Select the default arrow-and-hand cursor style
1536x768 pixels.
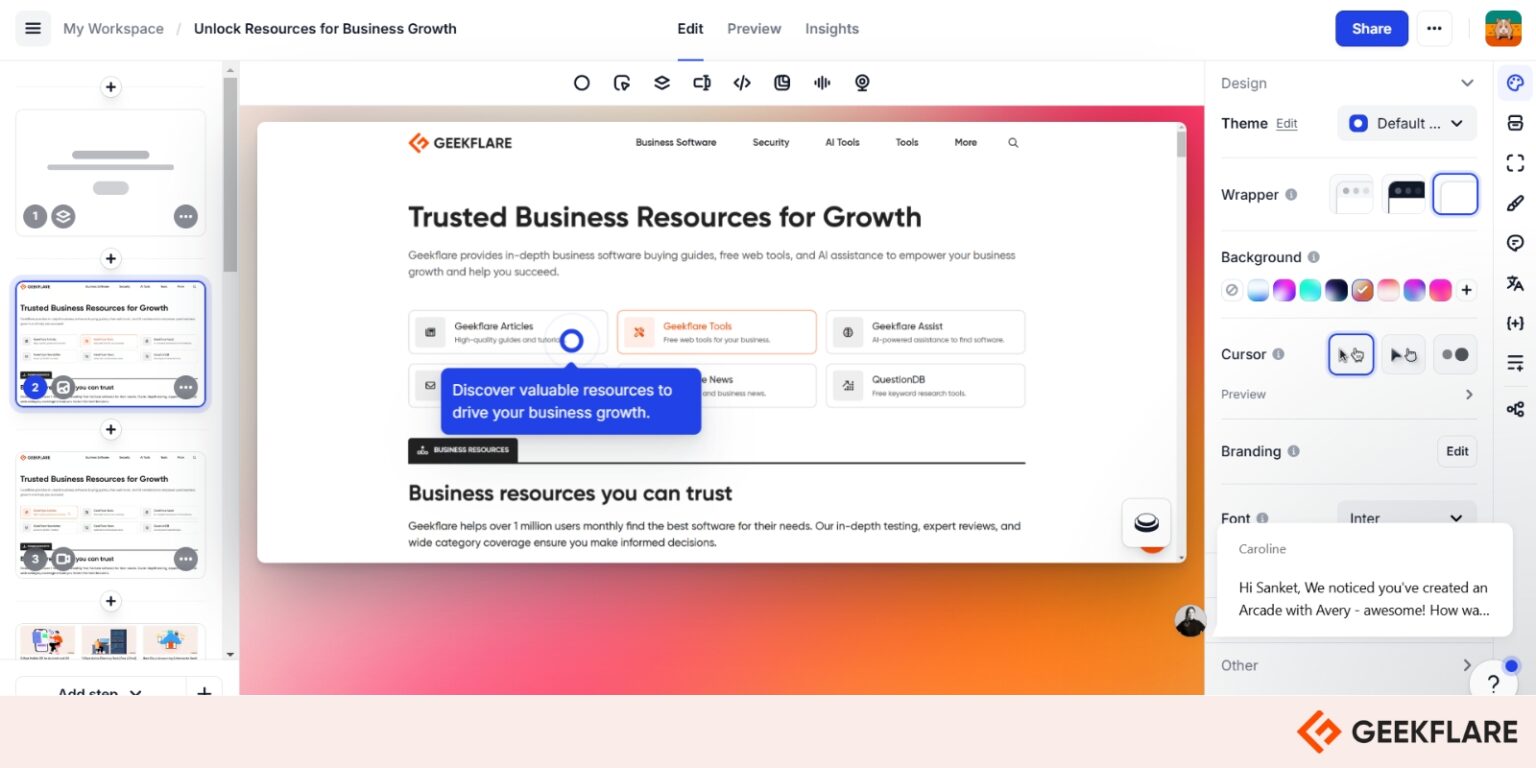coord(1351,354)
